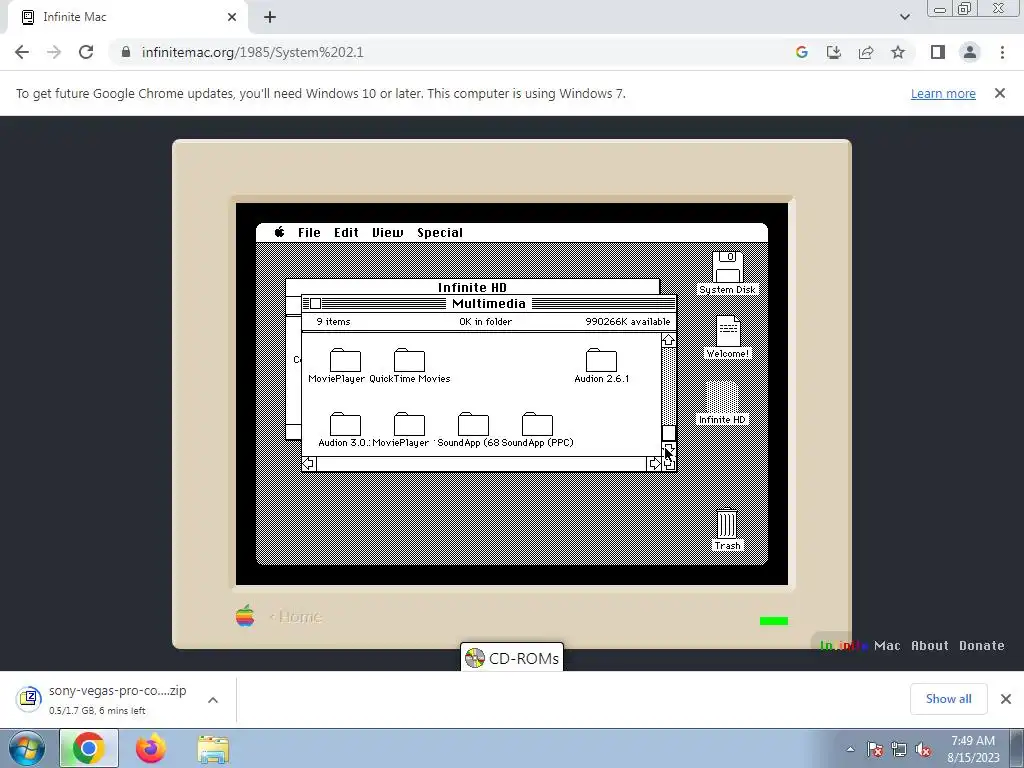Click the Chrome taskbar icon
Image resolution: width=1024 pixels, height=768 pixels.
[89, 748]
